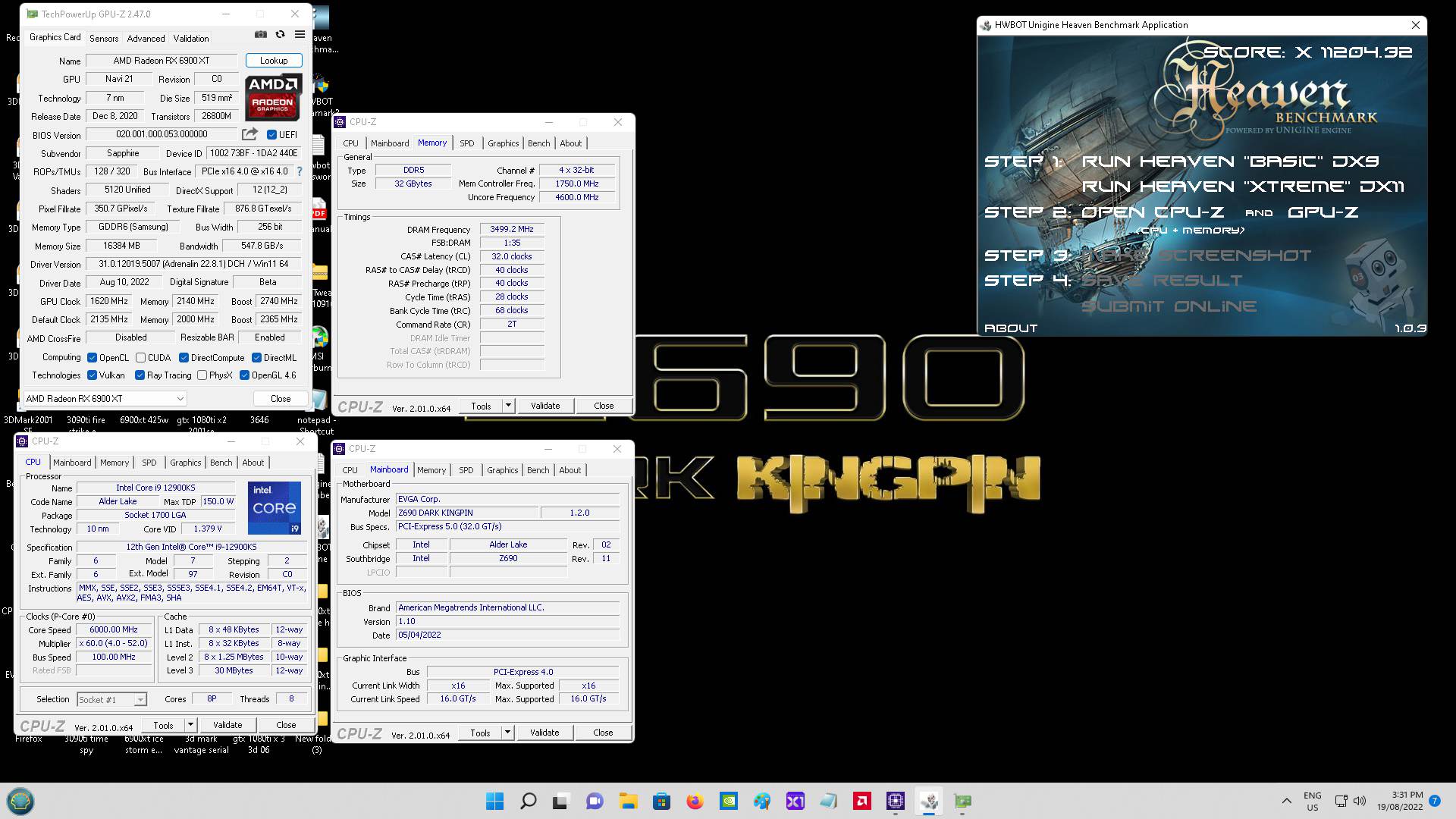The height and width of the screenshot is (819, 1456).
Task: Toggle the CUDA checkbox
Action: (x=140, y=358)
